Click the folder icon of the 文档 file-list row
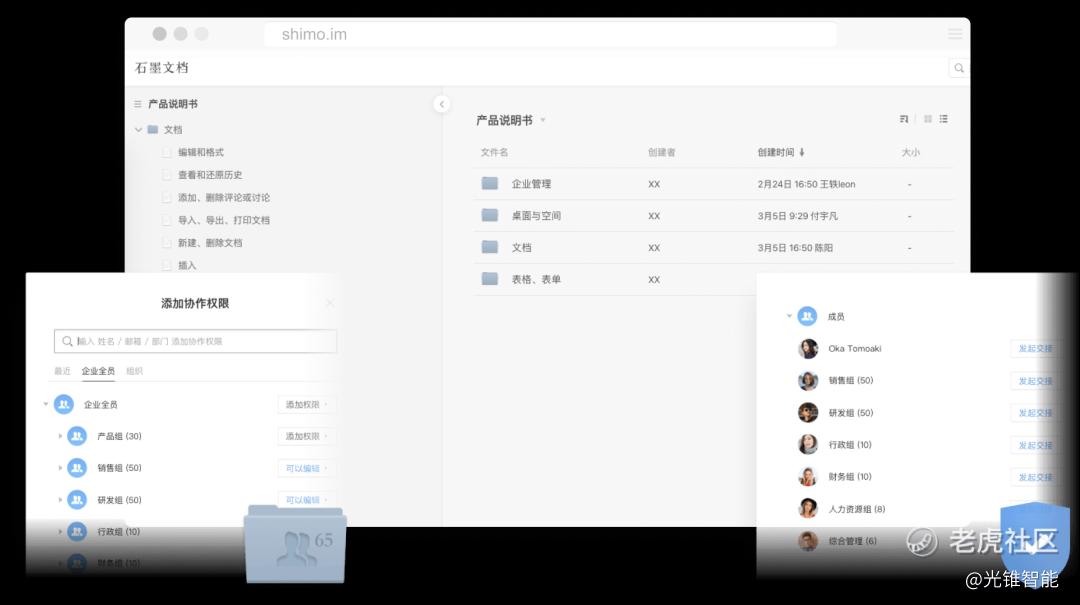This screenshot has height=605, width=1080. pos(490,247)
